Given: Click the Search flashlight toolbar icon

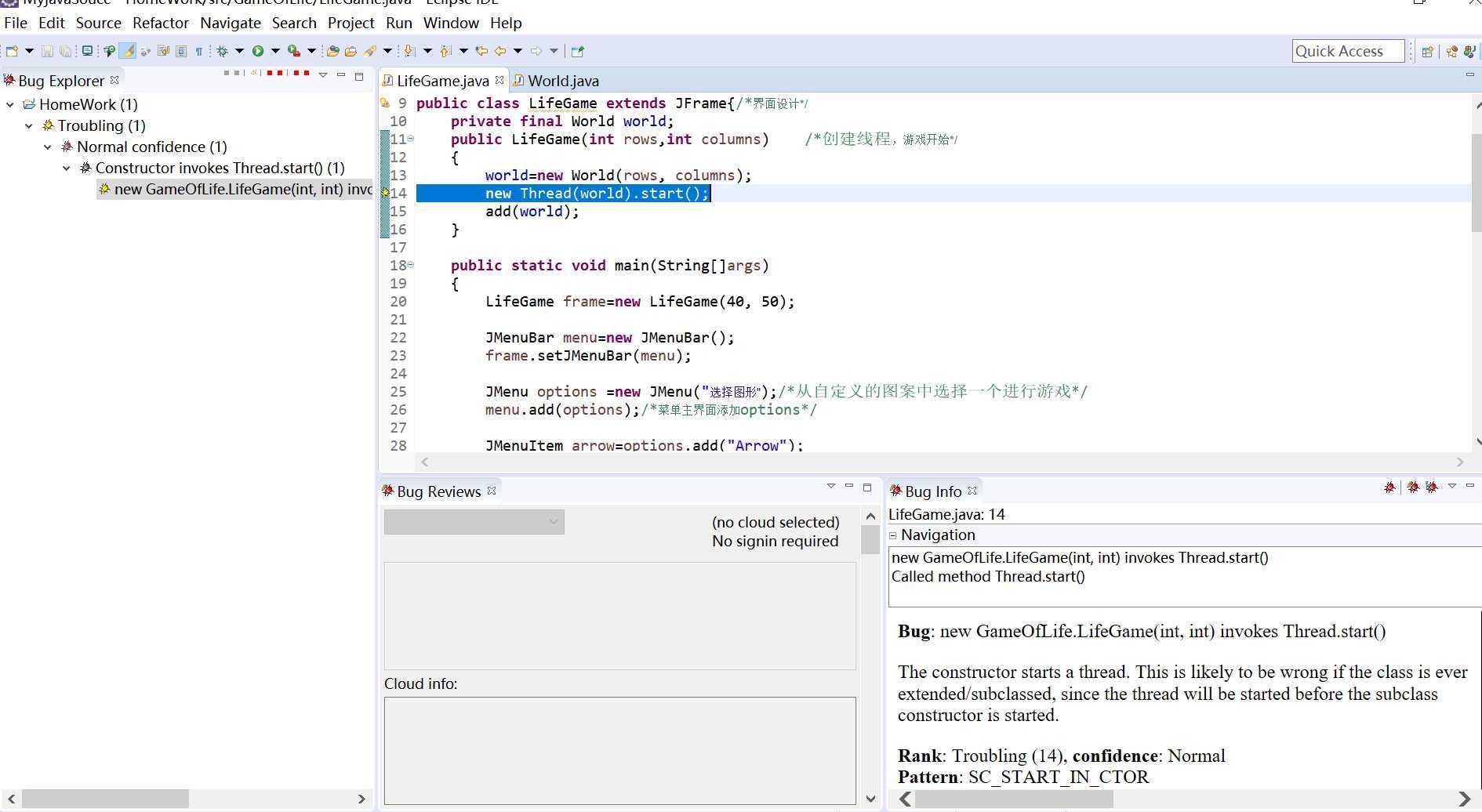Looking at the screenshot, I should pyautogui.click(x=370, y=51).
